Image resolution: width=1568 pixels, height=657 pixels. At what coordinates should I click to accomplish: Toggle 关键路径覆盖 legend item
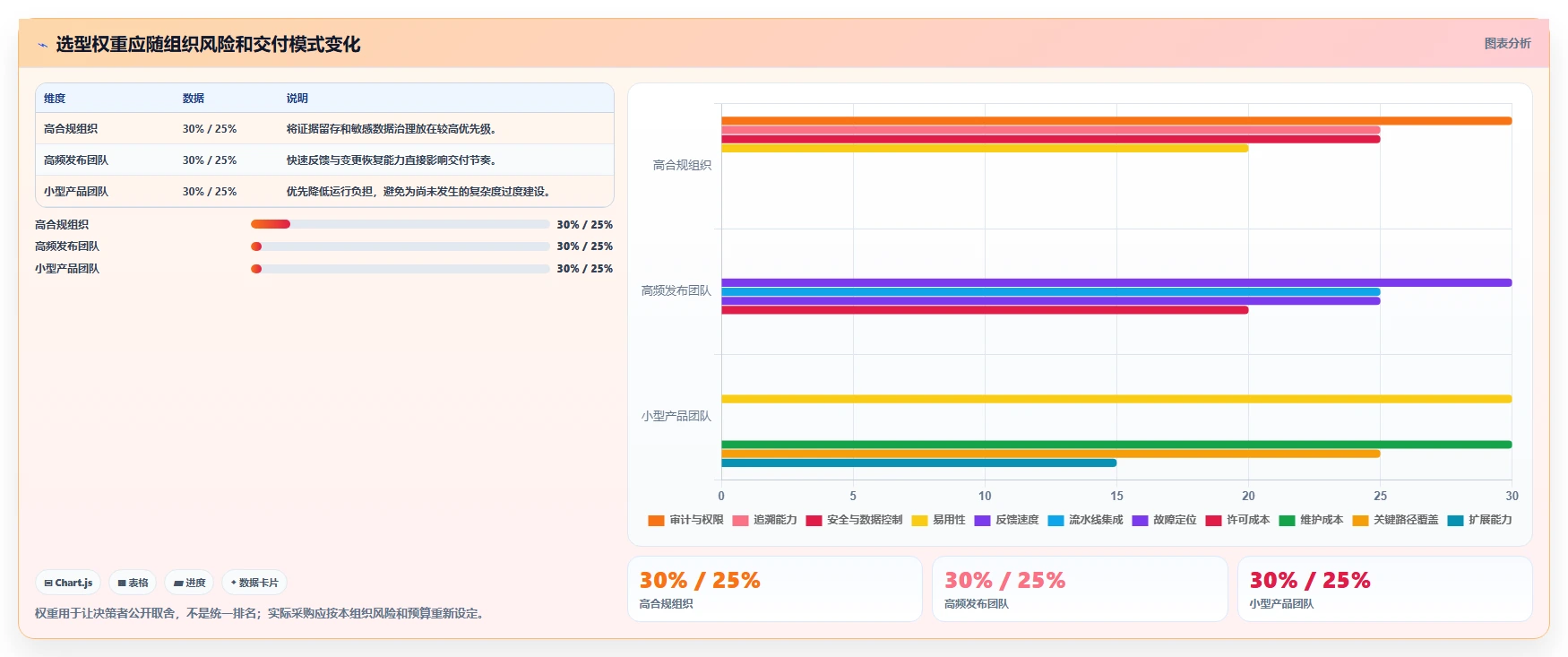click(x=1395, y=520)
